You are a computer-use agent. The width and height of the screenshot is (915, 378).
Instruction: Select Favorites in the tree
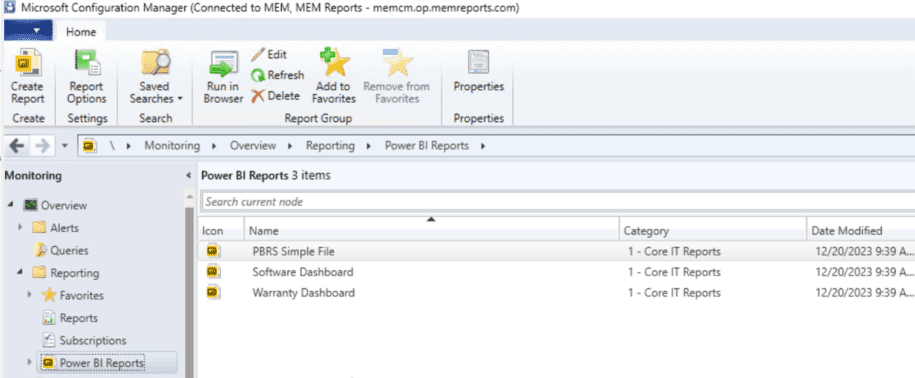[73, 295]
